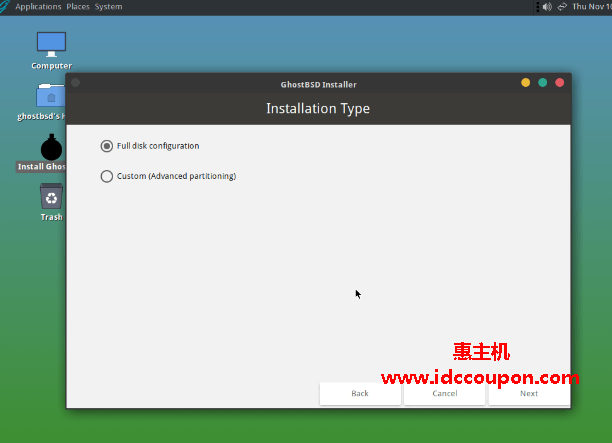The width and height of the screenshot is (612, 443).
Task: Go Back to previous installer step
Action: pyautogui.click(x=360, y=393)
